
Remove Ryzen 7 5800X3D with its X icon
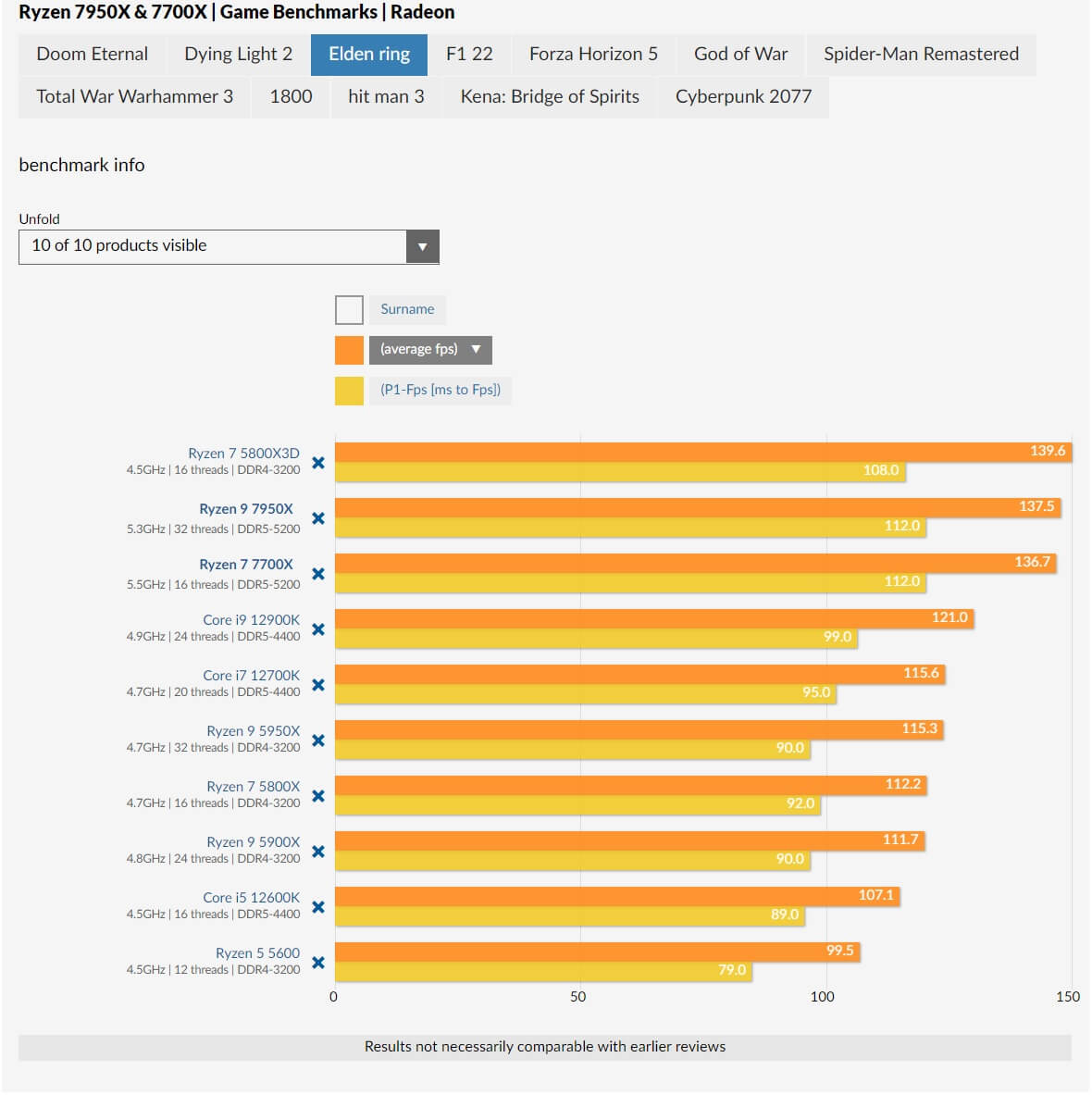pyautogui.click(x=318, y=463)
